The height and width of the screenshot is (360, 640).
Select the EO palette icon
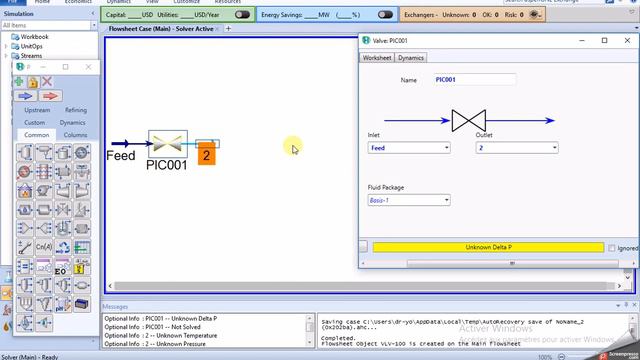[63, 266]
